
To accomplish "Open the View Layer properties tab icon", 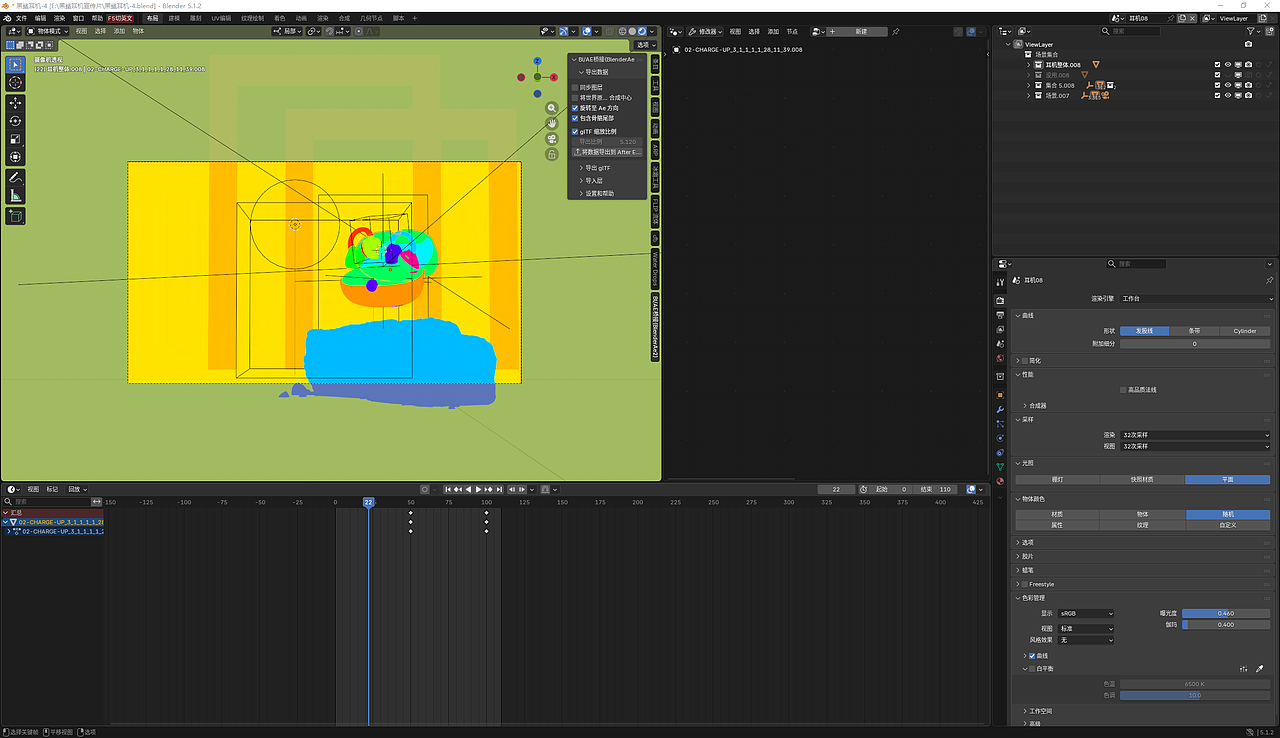I will [x=1000, y=329].
